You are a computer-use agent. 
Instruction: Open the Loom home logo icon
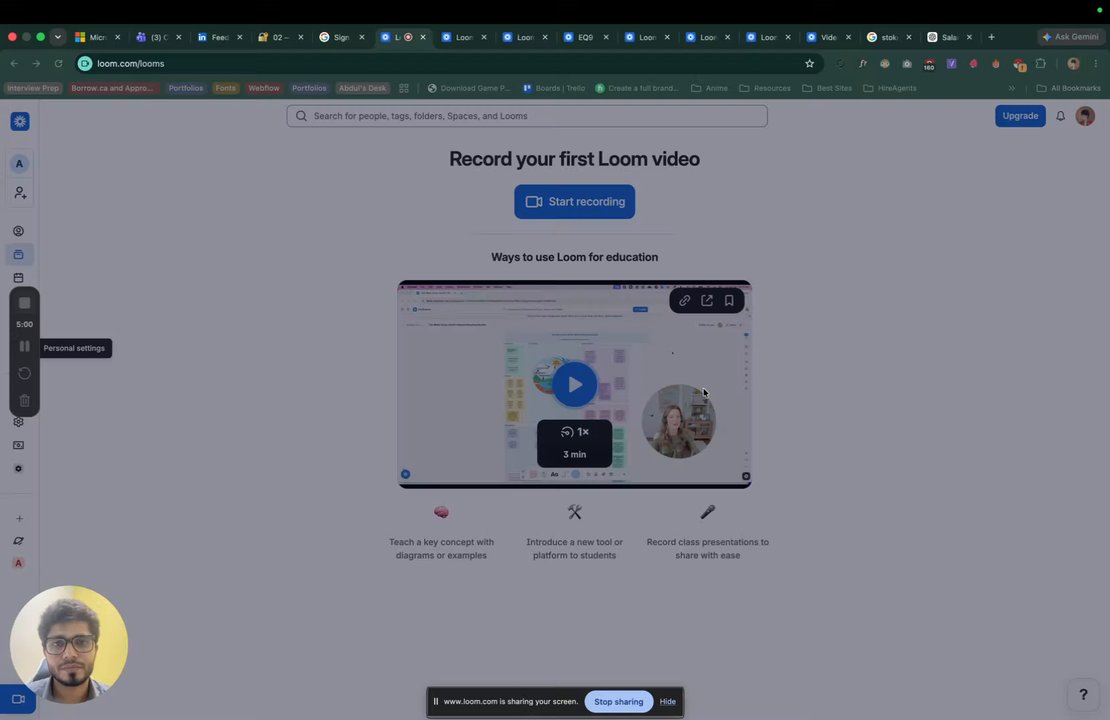point(20,121)
